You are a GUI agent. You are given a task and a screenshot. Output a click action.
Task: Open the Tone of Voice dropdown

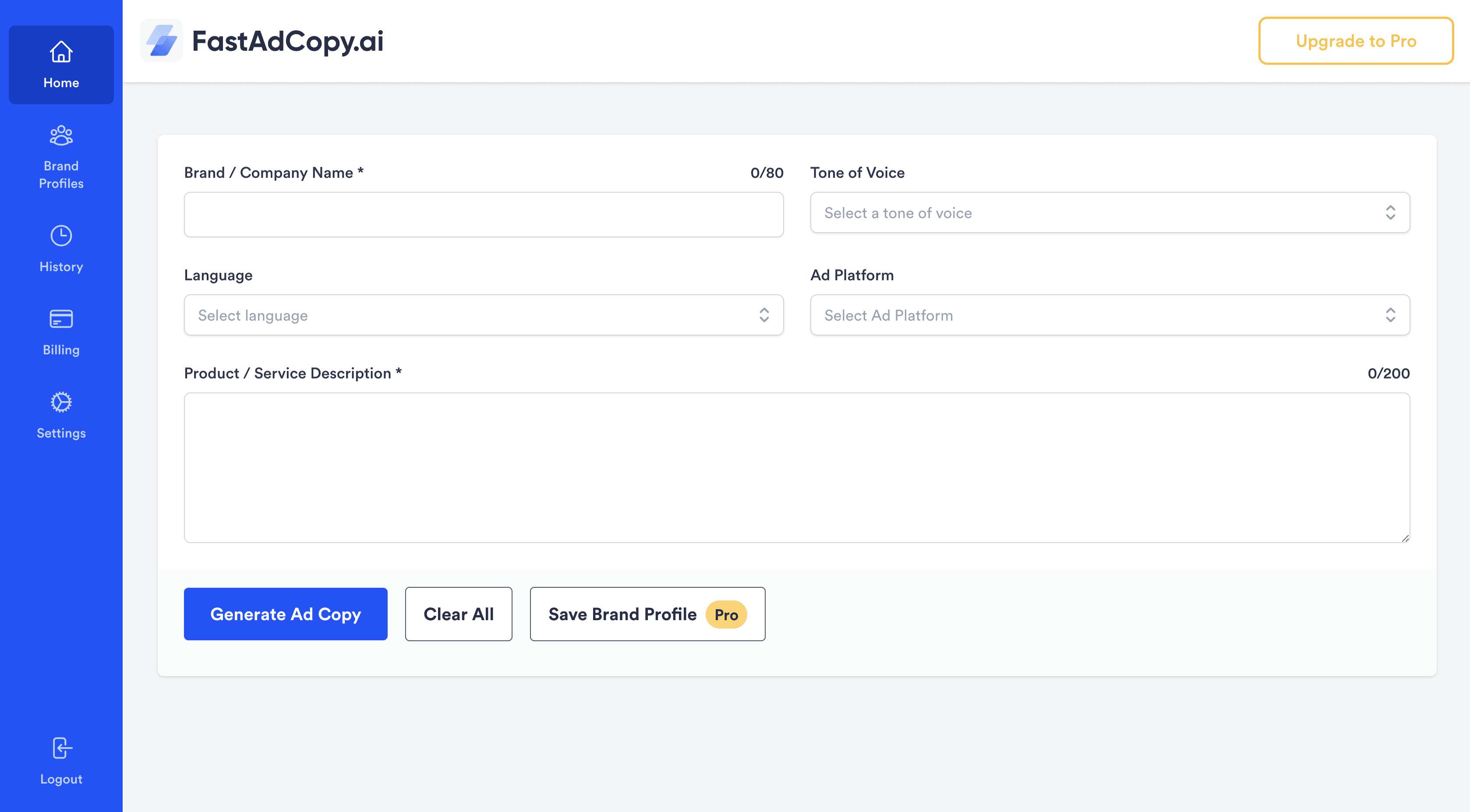click(x=1110, y=212)
